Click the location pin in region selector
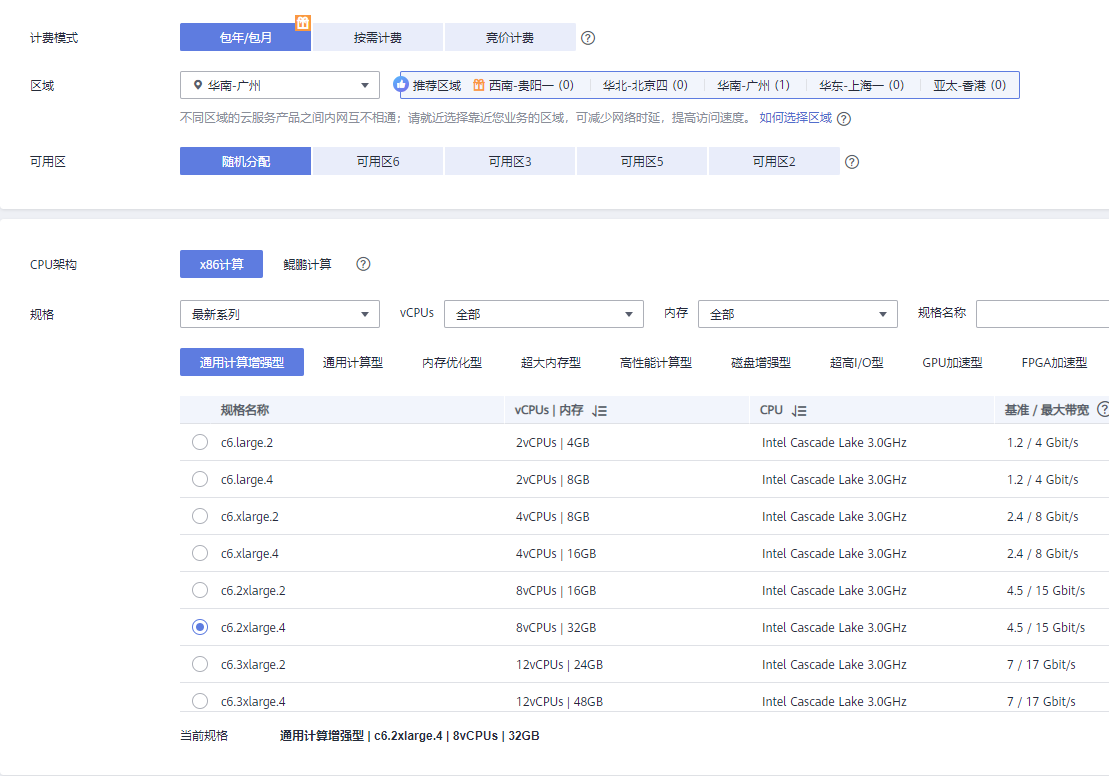This screenshot has height=776, width=1109. (x=199, y=85)
